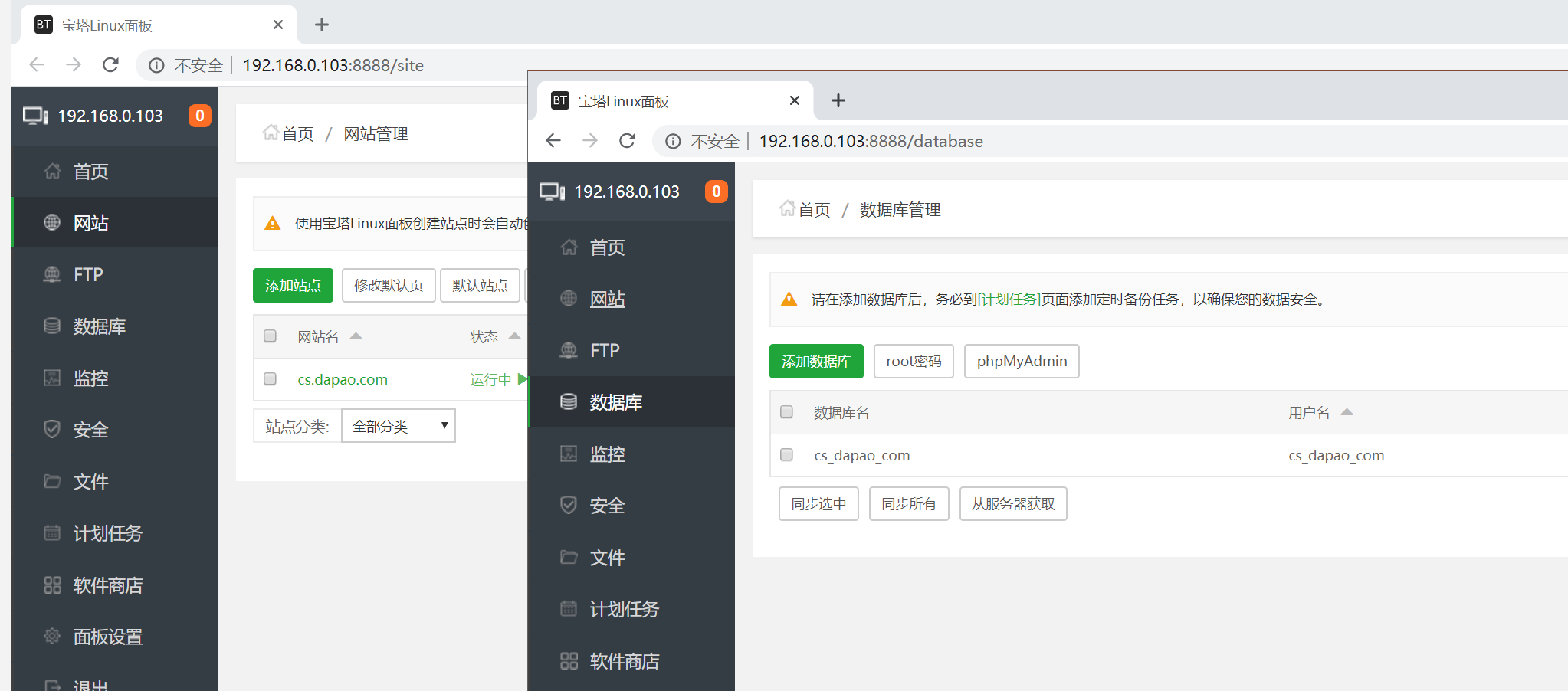This screenshot has width=1568, height=691.
Task: Tick the select-all checkbox in 网站名 header
Action: 270,336
